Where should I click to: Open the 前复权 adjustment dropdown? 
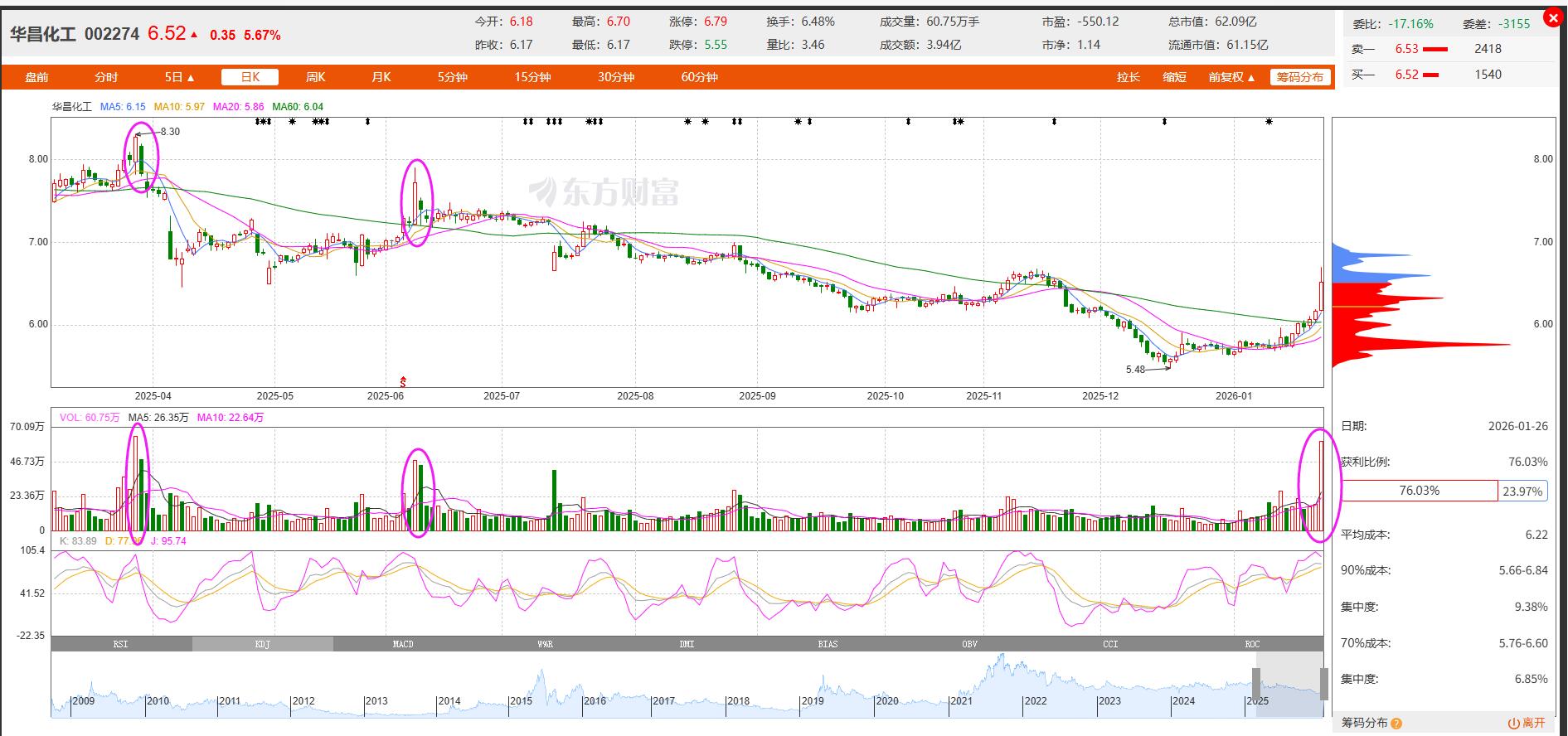click(x=1231, y=77)
